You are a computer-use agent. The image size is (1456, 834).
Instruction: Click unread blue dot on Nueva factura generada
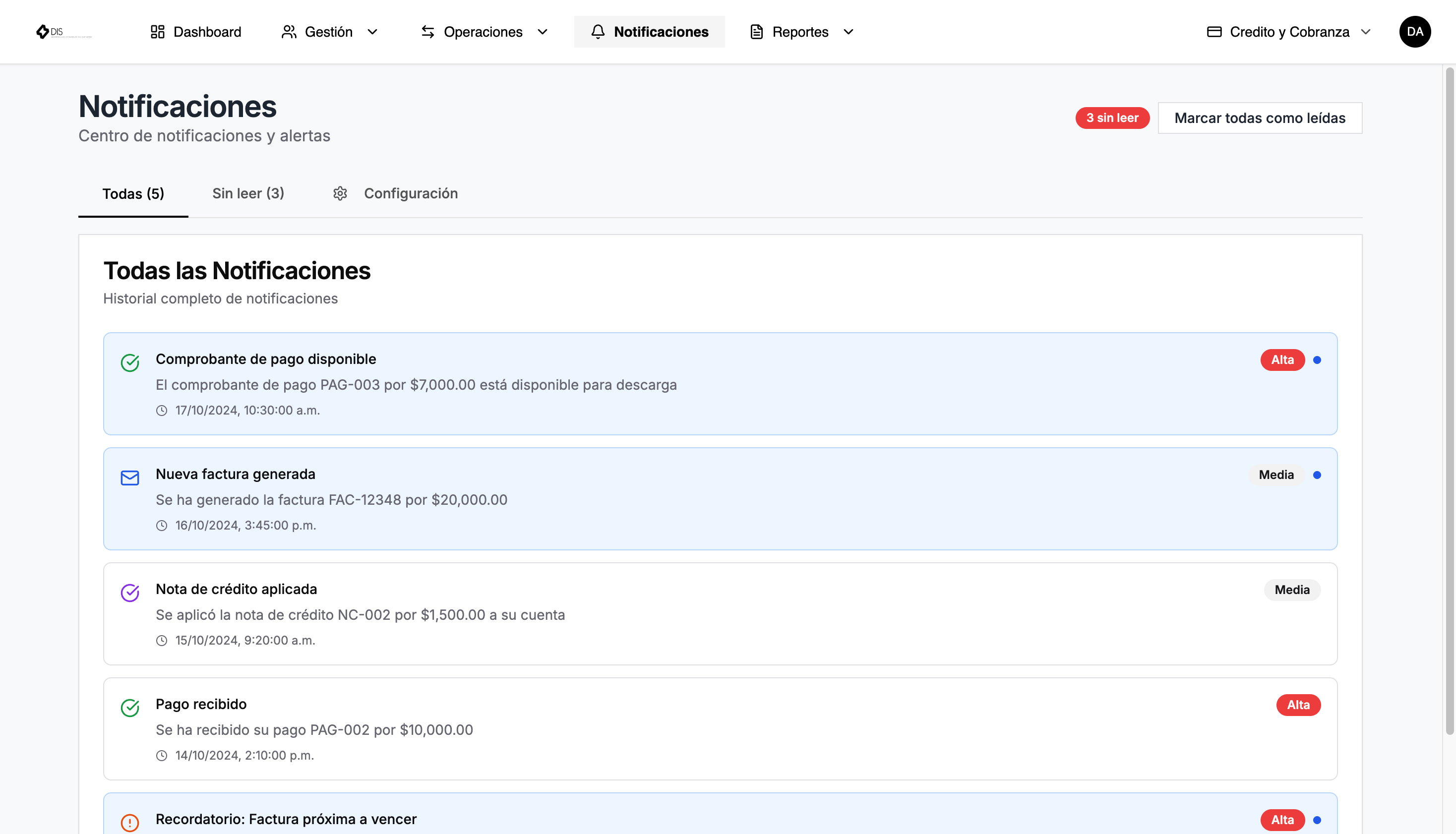(x=1317, y=475)
